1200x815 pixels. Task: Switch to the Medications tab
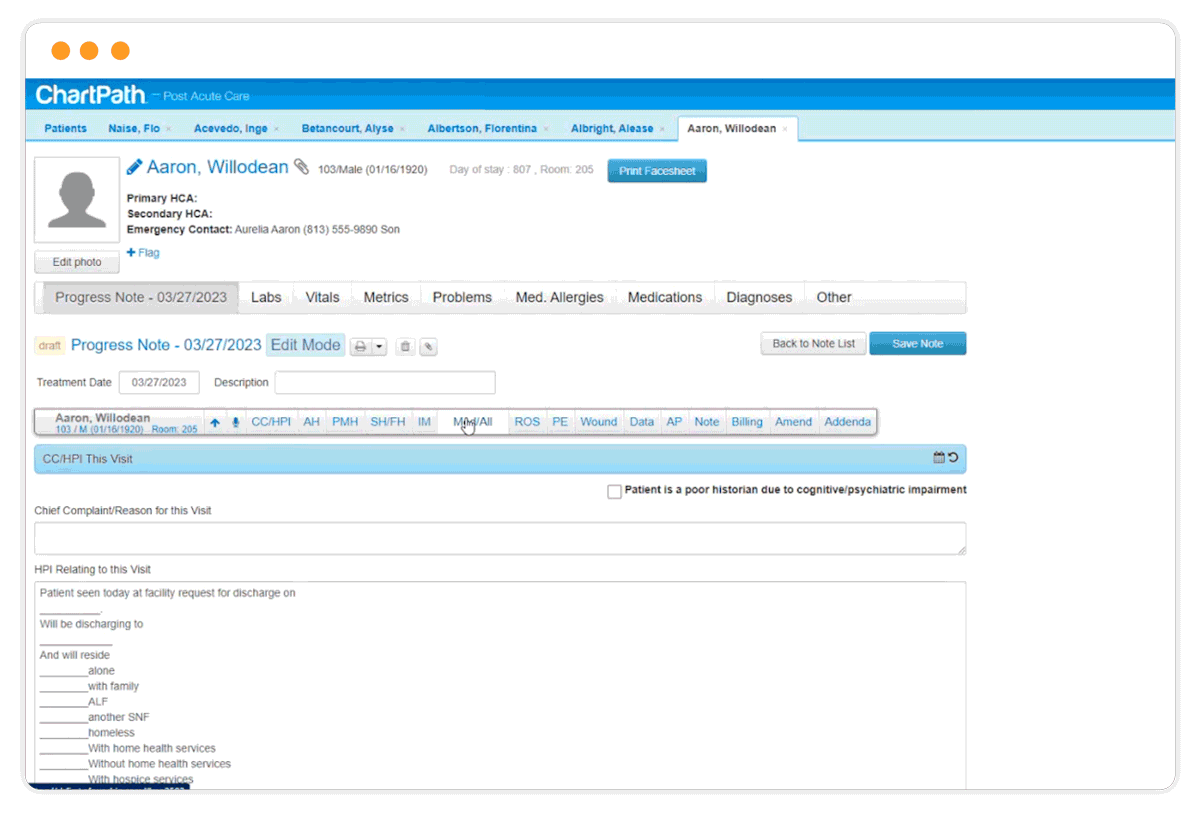[x=664, y=296]
